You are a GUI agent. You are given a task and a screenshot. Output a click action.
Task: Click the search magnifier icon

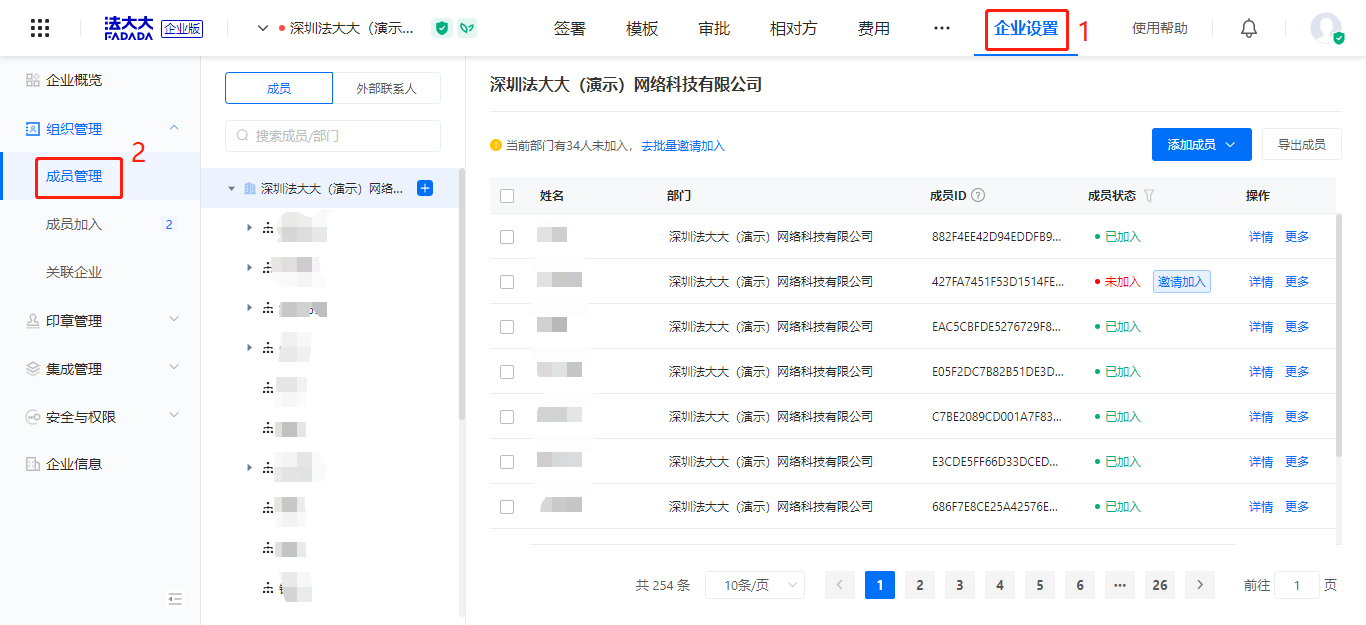coord(243,136)
